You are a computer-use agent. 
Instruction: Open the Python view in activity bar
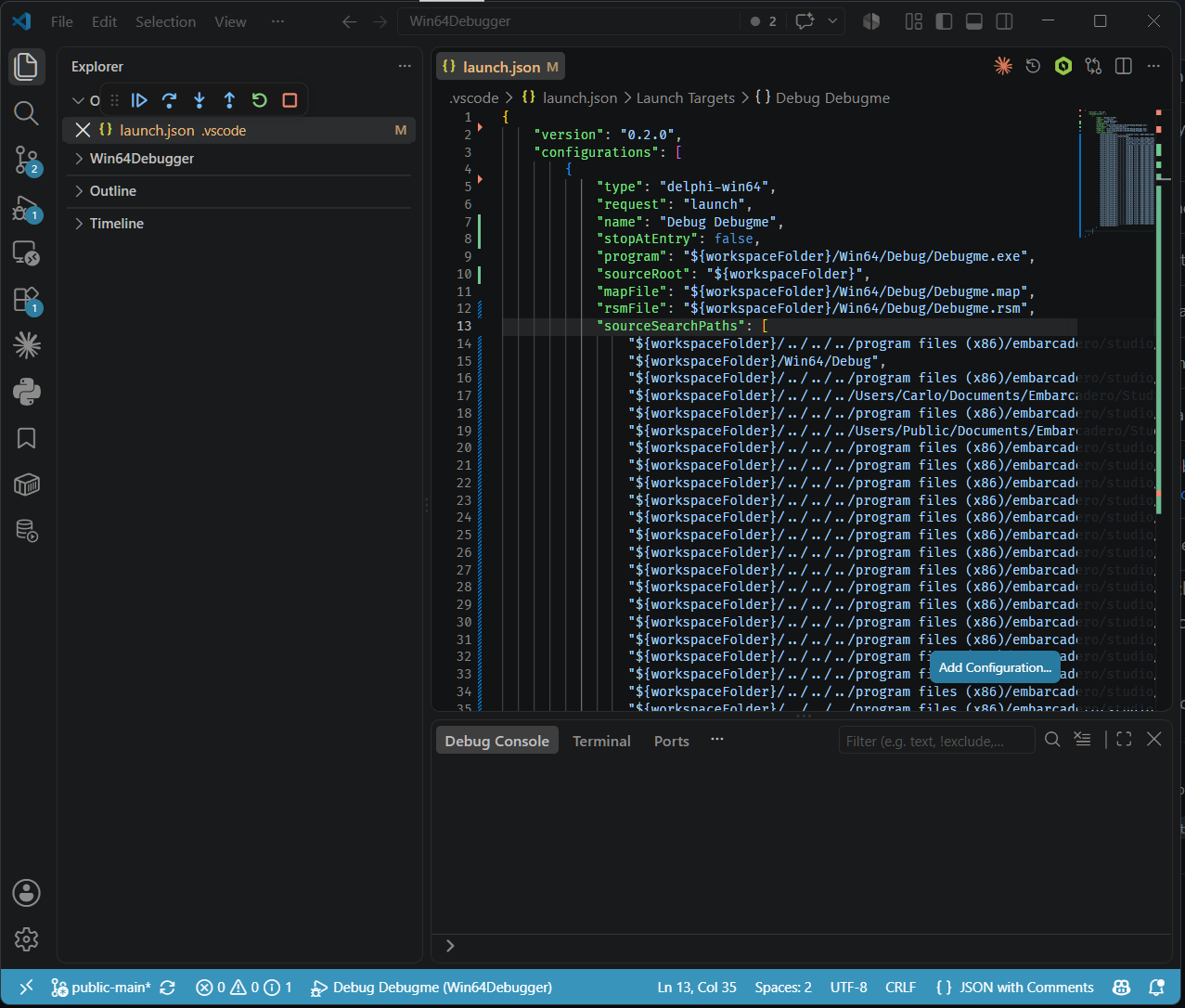pyautogui.click(x=27, y=392)
